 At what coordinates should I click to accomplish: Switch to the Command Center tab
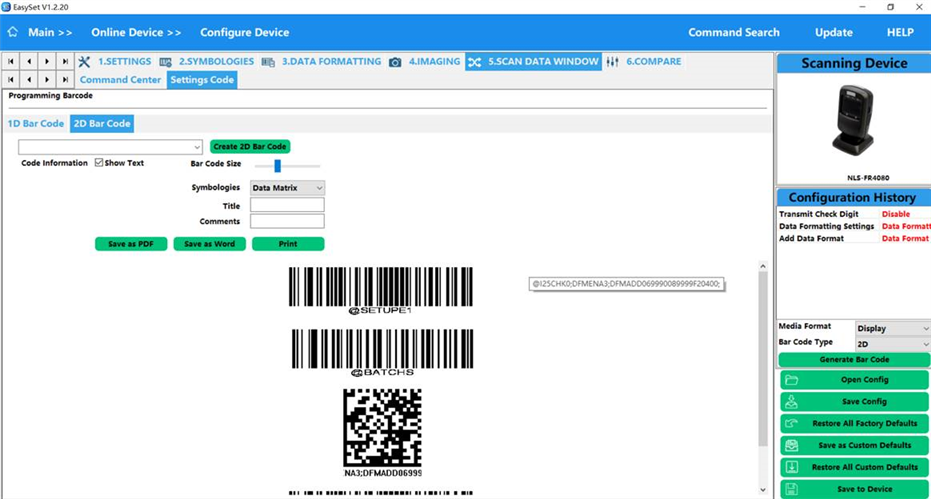click(120, 80)
